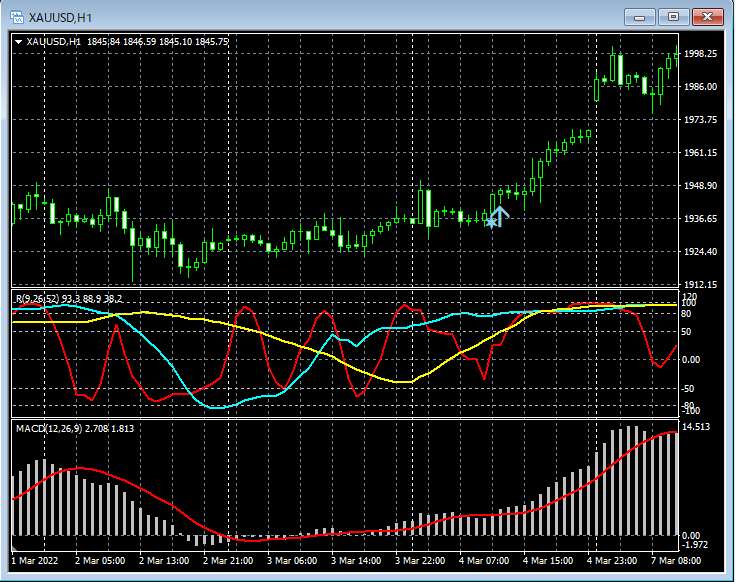Viewport: 736px width, 582px height.
Task: Close the XAUUSD,H1 chart window
Action: 707,17
